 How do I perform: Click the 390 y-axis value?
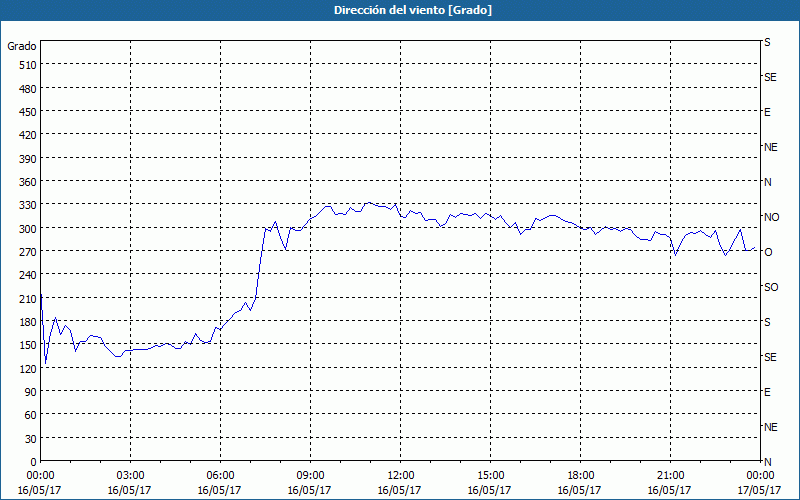pos(28,159)
